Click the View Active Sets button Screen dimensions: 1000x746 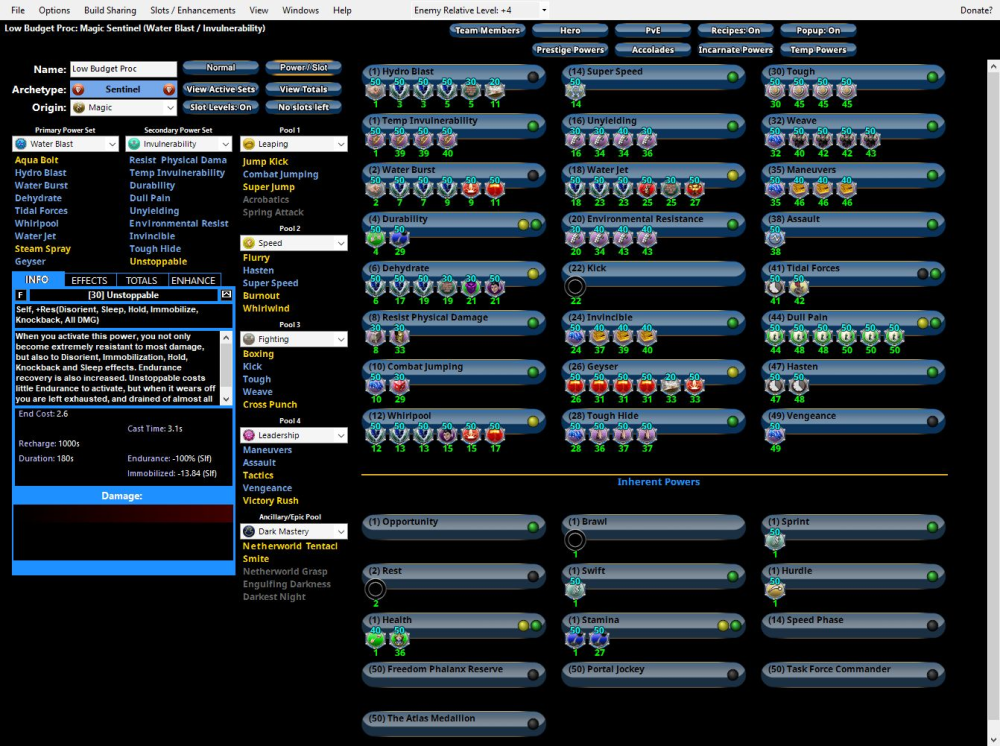click(221, 89)
